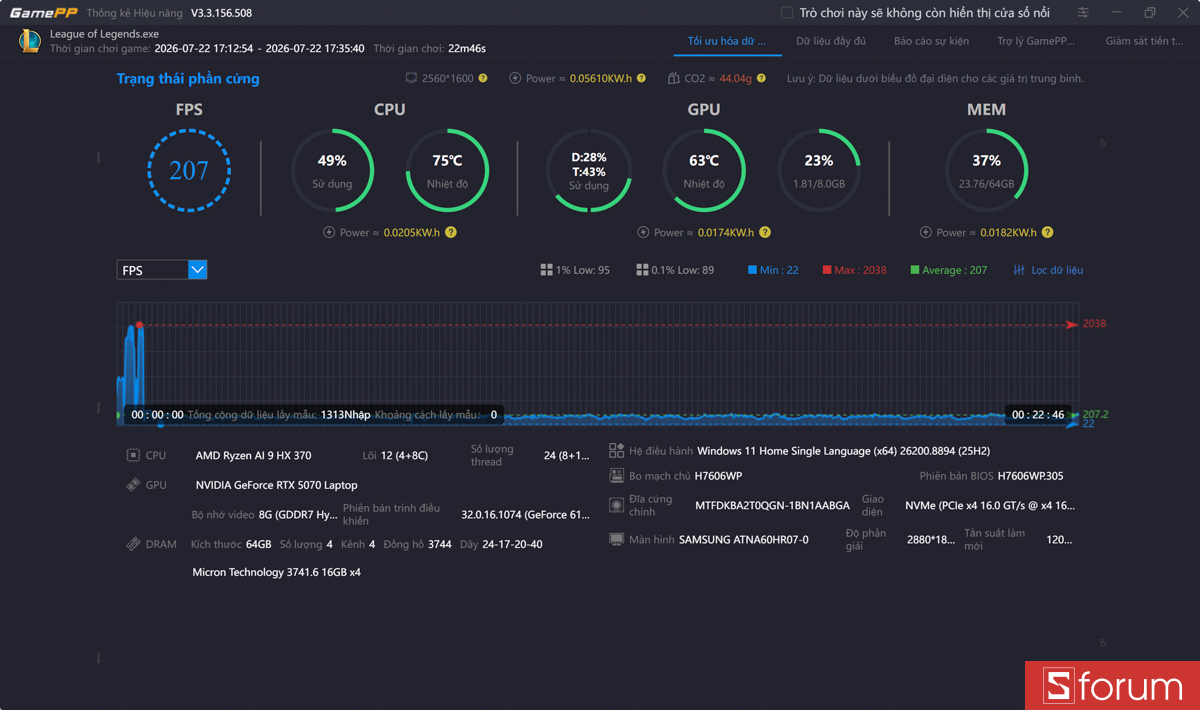Click the CPU temperature 75℃ gauge
The image size is (1200, 710).
(x=447, y=170)
